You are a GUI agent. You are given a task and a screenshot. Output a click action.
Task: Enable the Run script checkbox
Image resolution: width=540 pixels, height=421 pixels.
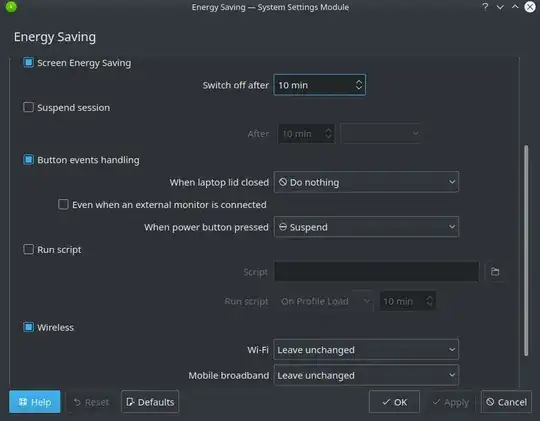click(x=29, y=249)
